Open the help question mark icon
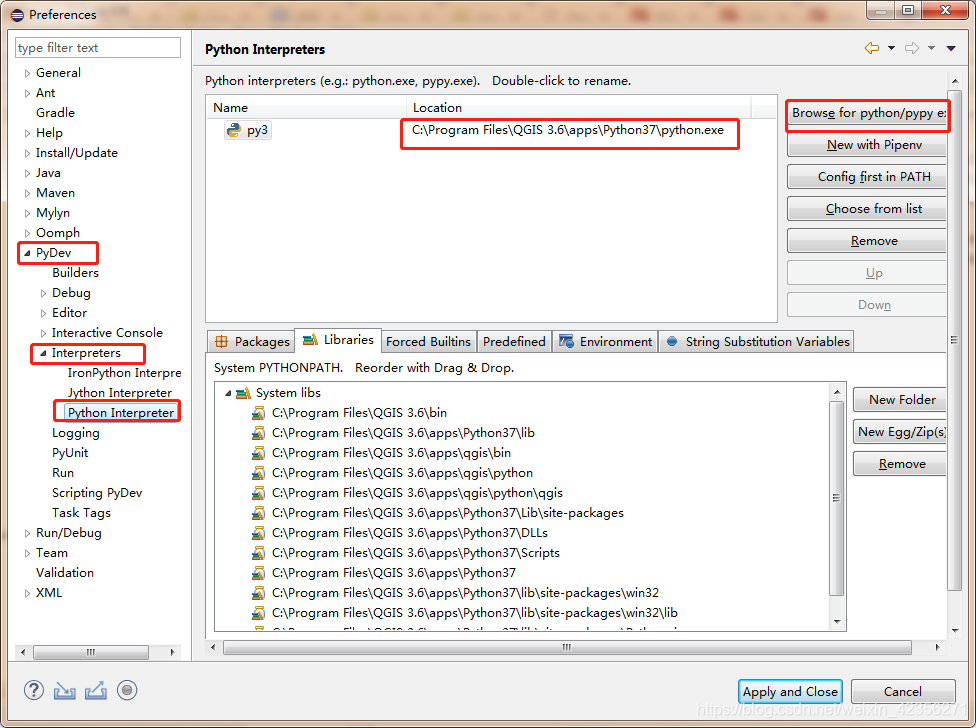Image resolution: width=976 pixels, height=728 pixels. click(x=34, y=690)
